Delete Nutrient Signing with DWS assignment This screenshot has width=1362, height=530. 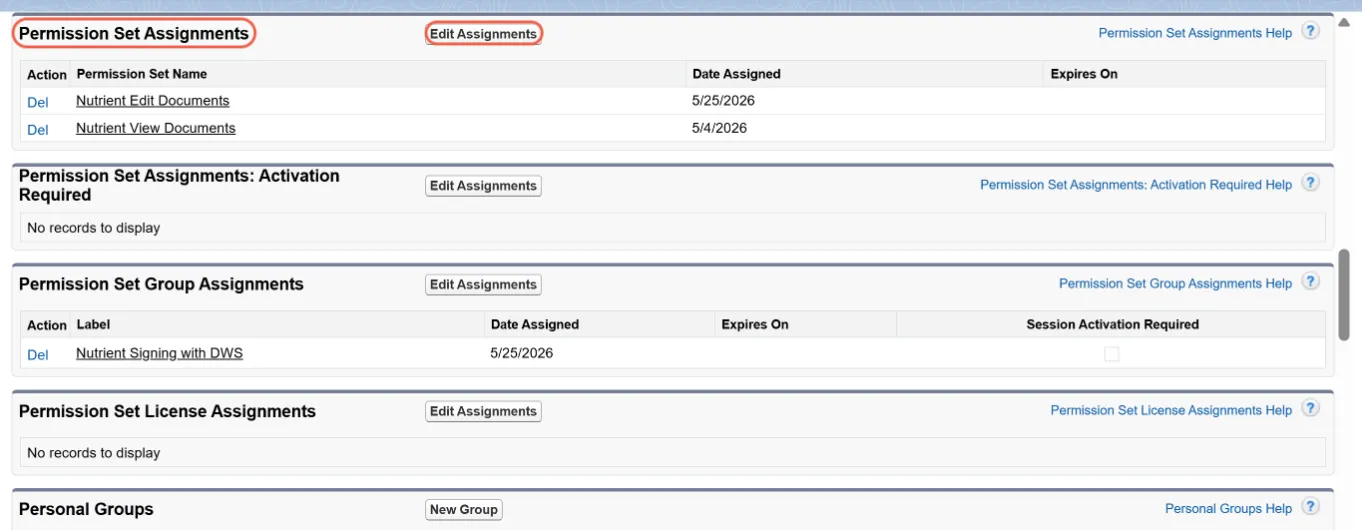38,355
